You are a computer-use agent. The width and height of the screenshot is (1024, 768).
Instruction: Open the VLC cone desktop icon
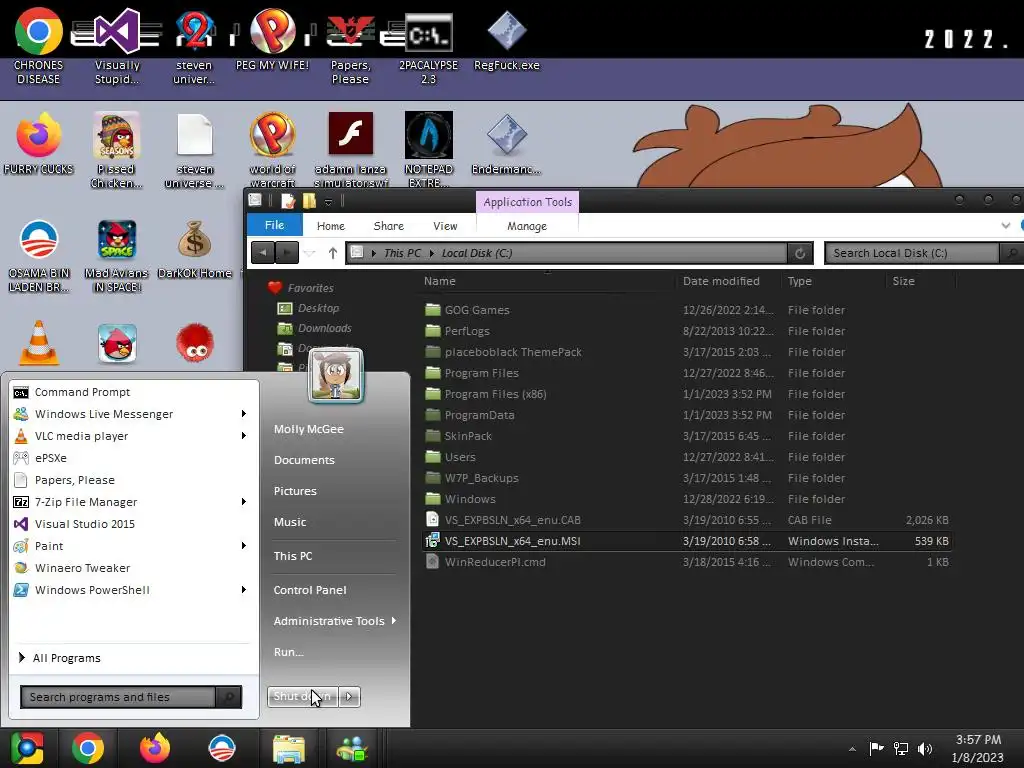[39, 343]
